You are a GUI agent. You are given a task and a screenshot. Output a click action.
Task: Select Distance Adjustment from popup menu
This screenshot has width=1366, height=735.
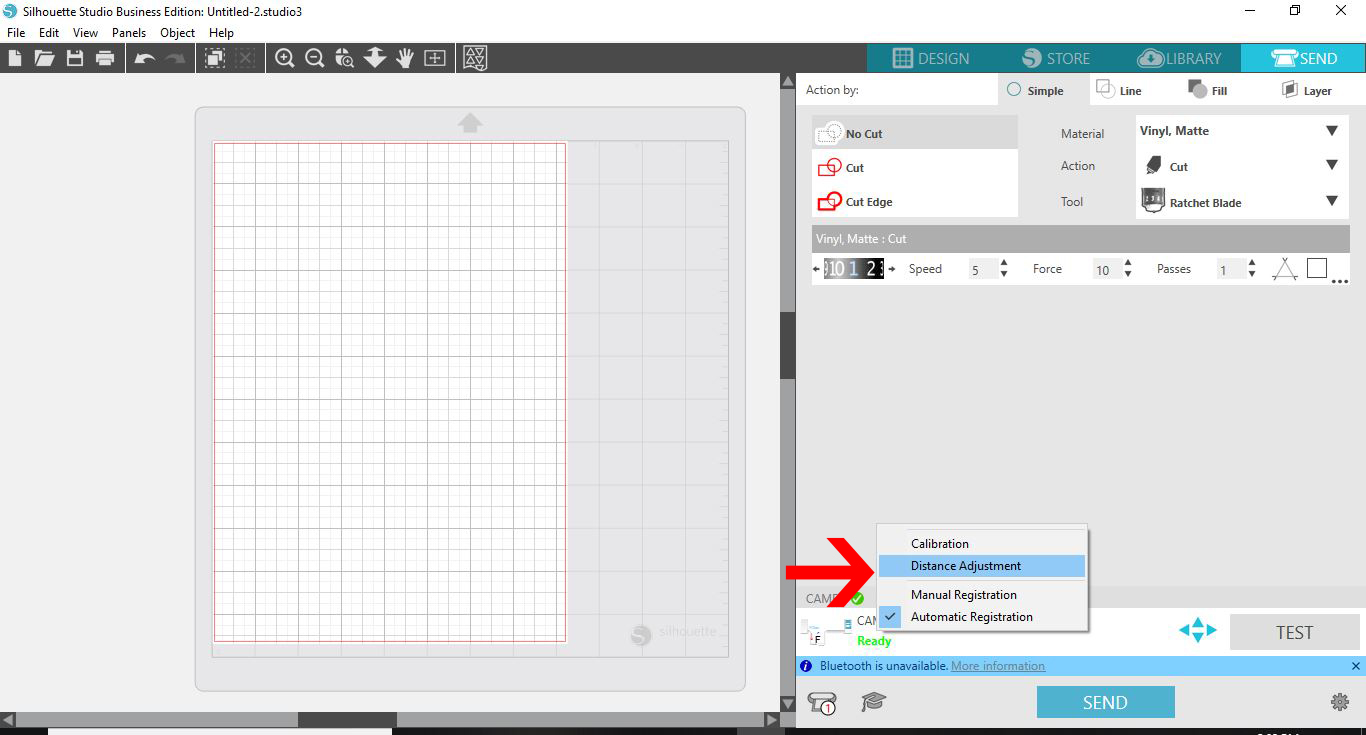tap(982, 566)
